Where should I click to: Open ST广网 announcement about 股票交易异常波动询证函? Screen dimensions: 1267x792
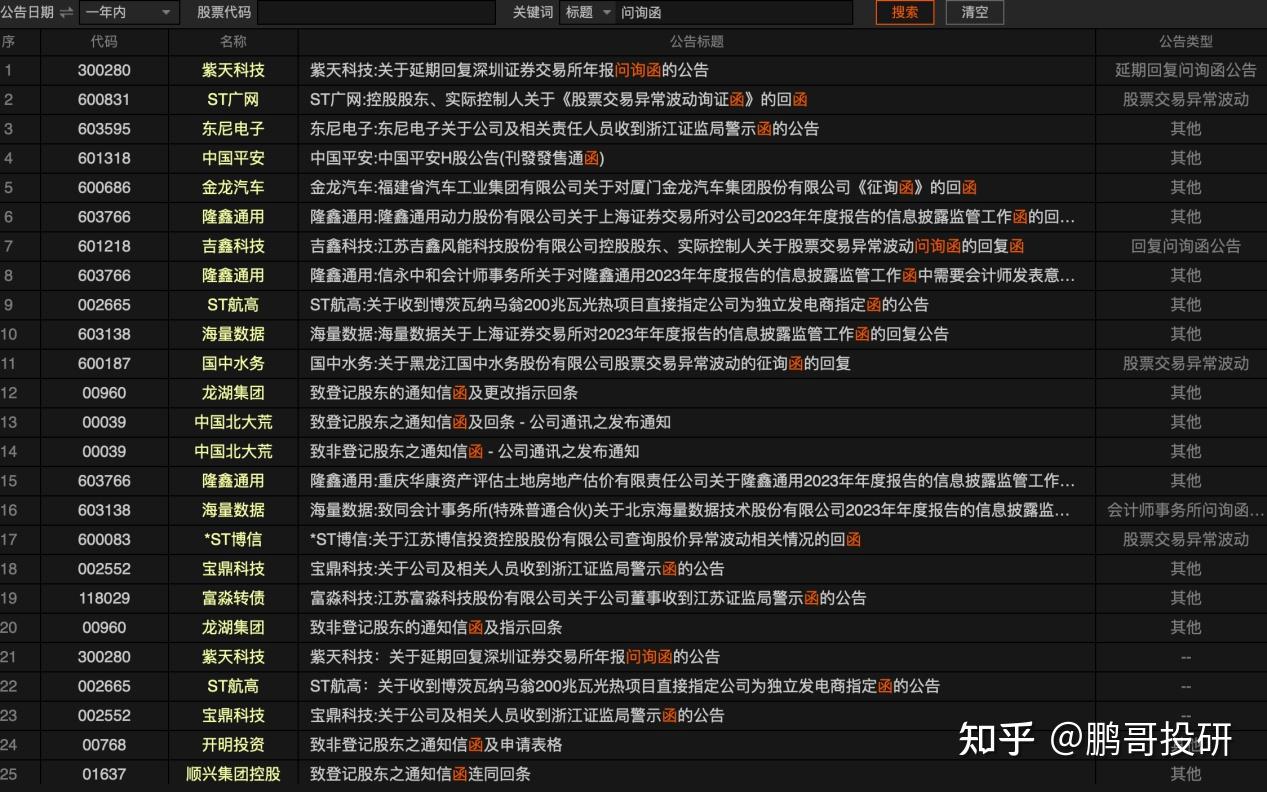559,100
